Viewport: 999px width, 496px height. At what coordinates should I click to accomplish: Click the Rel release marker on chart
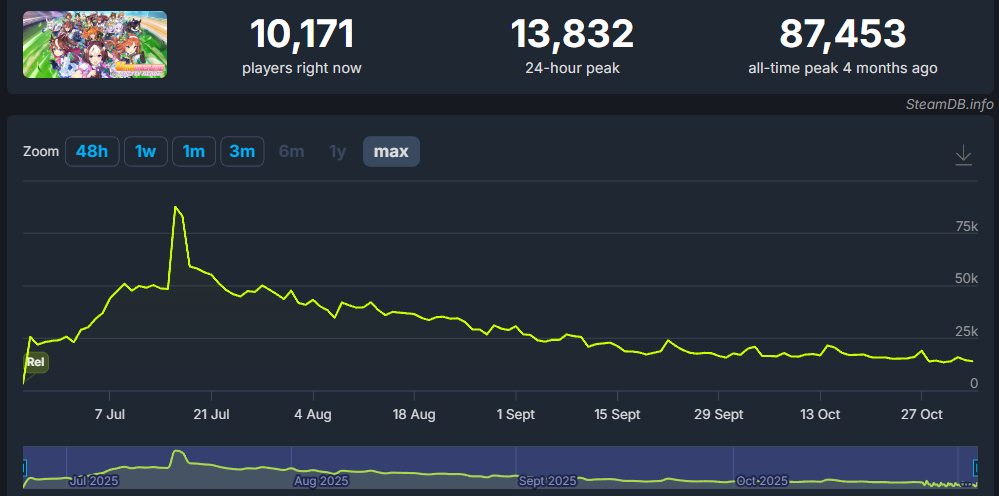click(36, 363)
